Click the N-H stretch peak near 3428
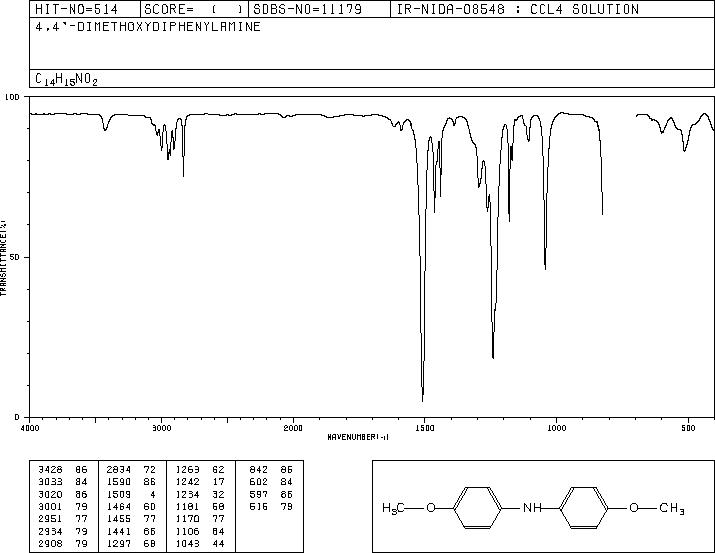This screenshot has height=553, width=715. (105, 129)
